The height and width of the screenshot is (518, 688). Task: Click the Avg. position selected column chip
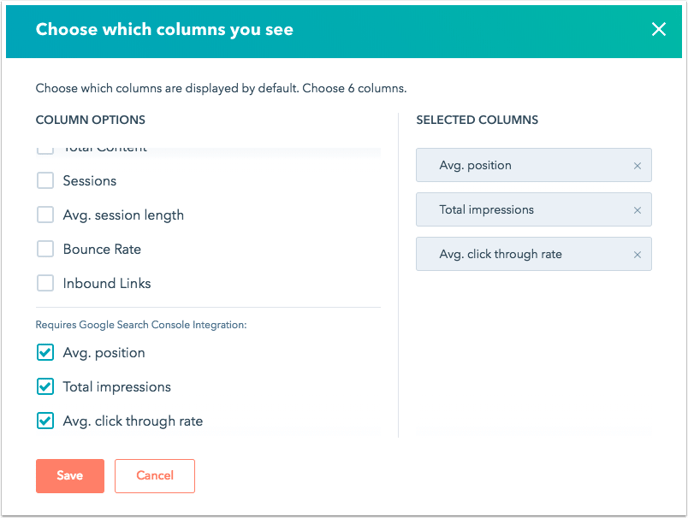[x=534, y=165]
